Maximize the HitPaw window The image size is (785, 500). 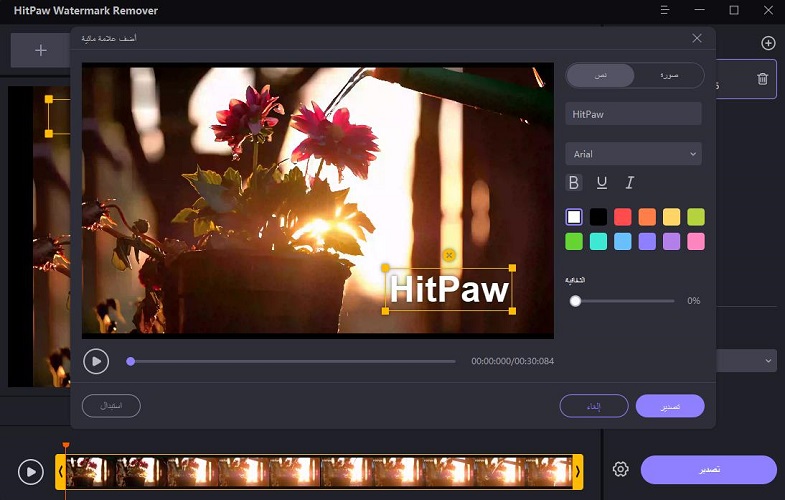pos(734,10)
